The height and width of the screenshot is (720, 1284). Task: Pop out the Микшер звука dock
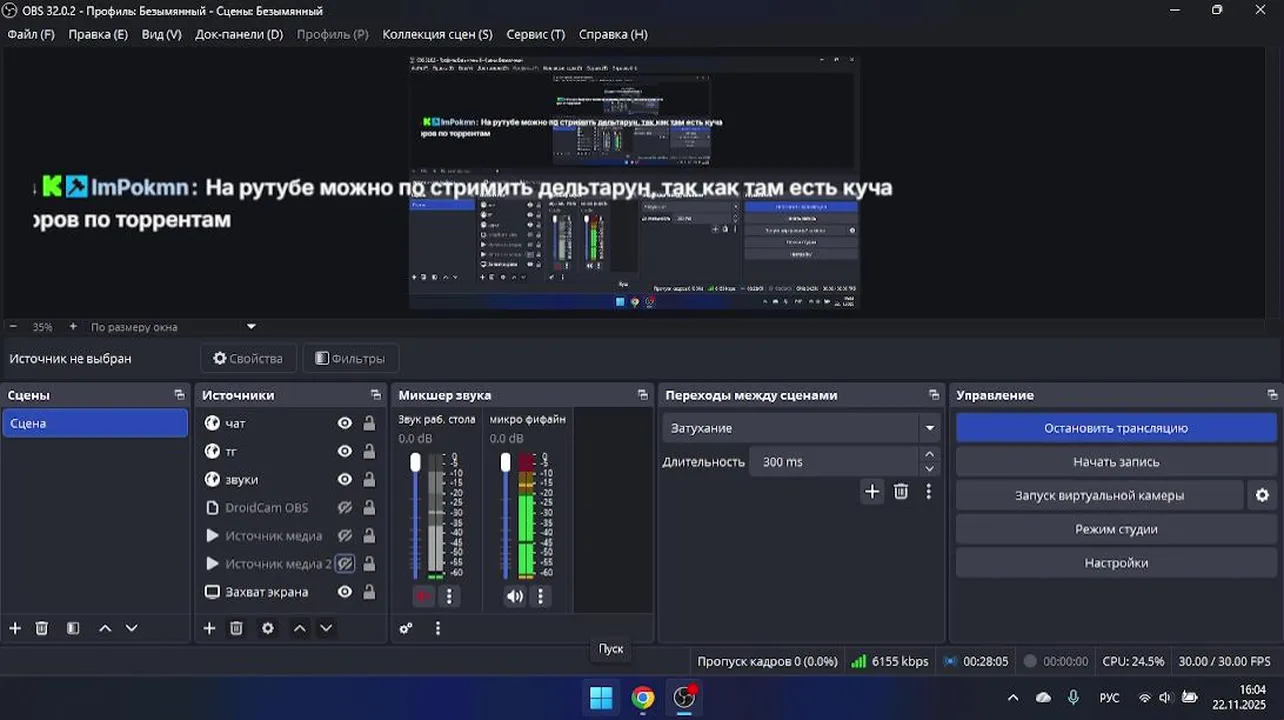[x=643, y=395]
